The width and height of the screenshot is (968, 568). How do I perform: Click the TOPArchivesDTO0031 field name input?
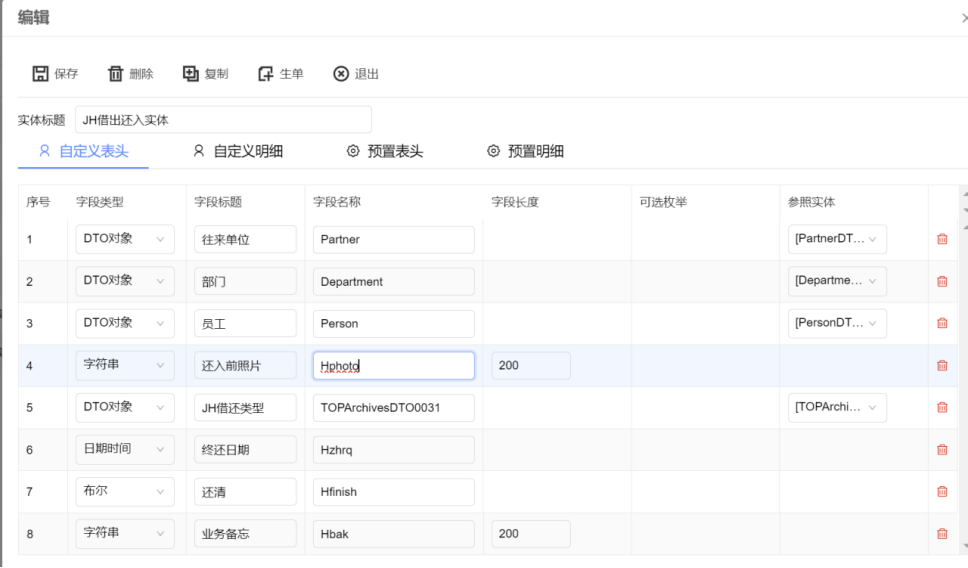point(394,407)
